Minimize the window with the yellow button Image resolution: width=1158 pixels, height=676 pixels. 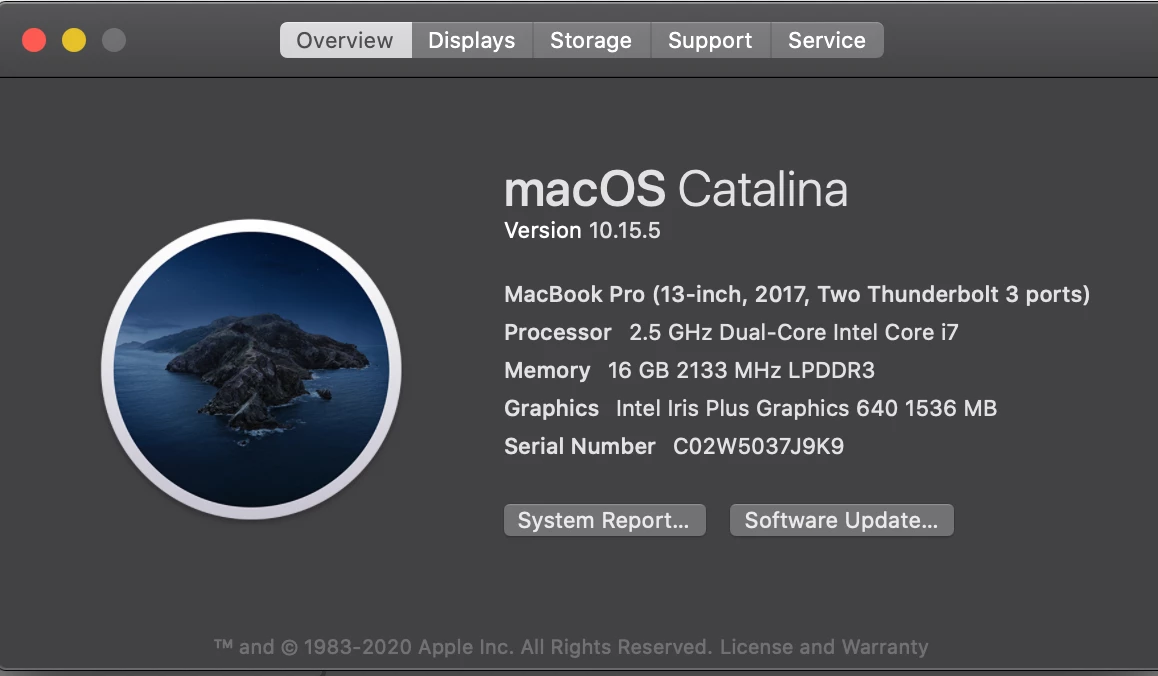click(74, 40)
